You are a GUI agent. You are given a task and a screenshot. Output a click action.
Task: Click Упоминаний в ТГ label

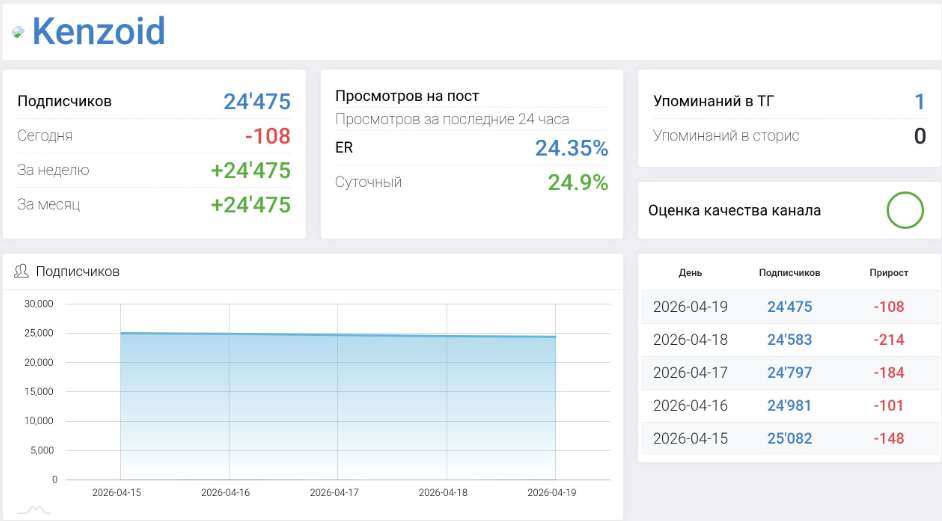point(713,101)
